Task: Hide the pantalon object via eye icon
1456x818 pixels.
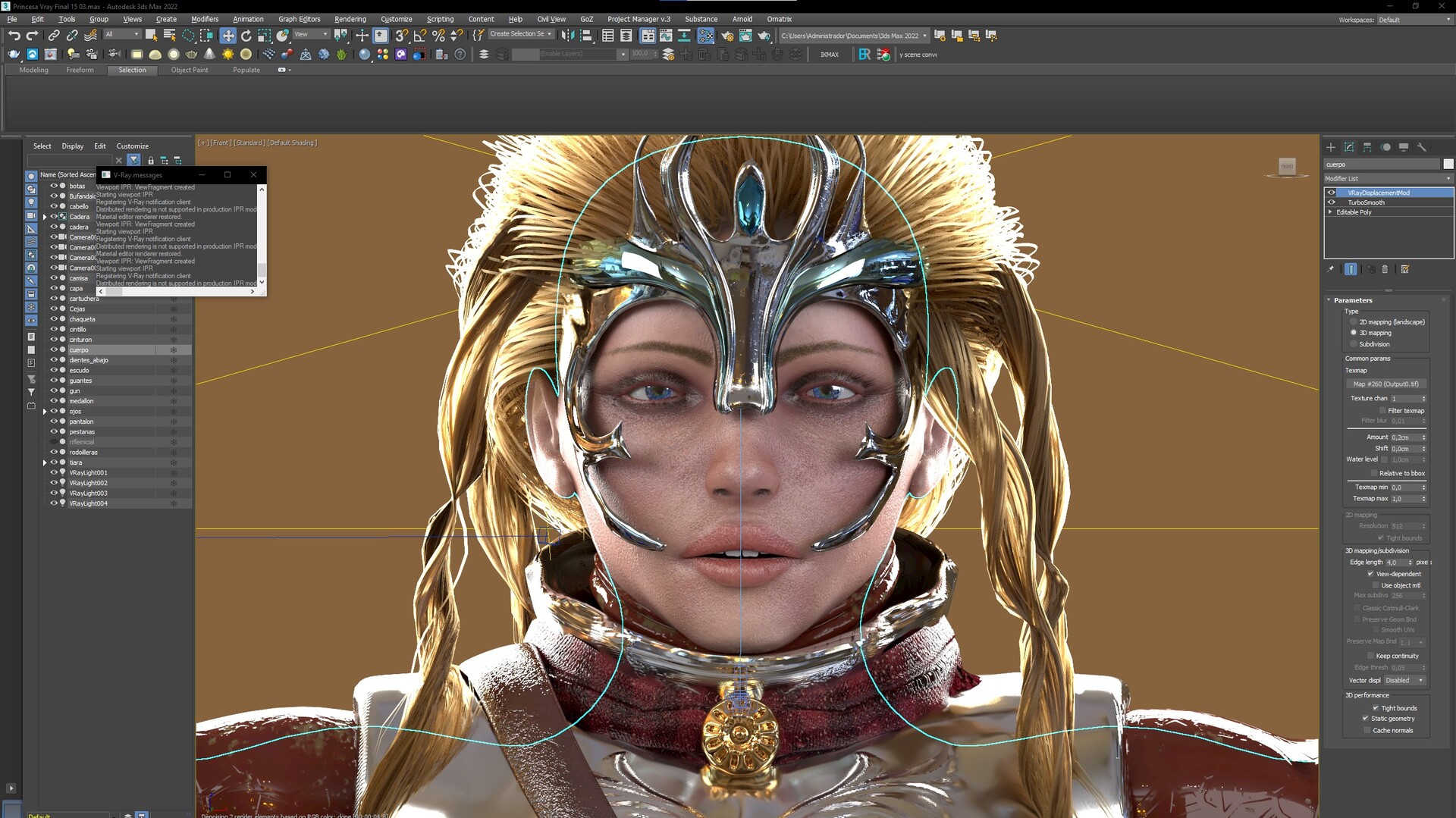Action: point(54,422)
